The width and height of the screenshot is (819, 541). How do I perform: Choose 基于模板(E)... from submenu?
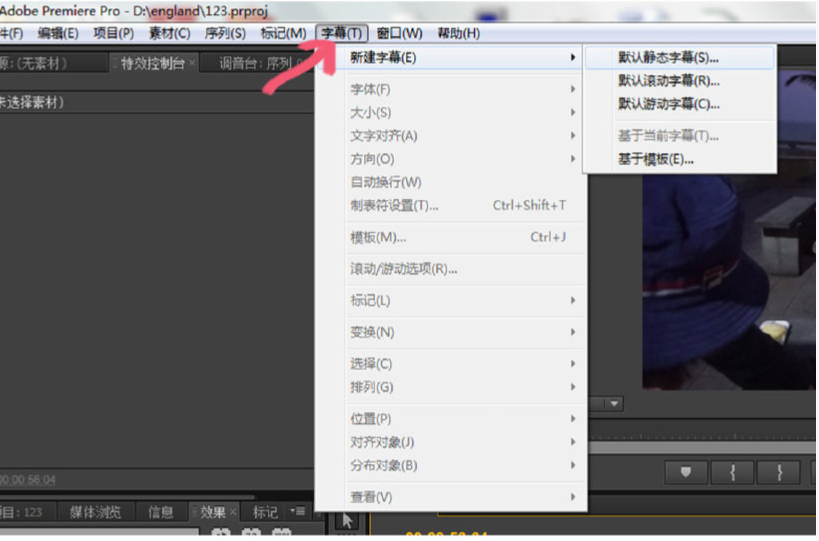click(x=680, y=159)
